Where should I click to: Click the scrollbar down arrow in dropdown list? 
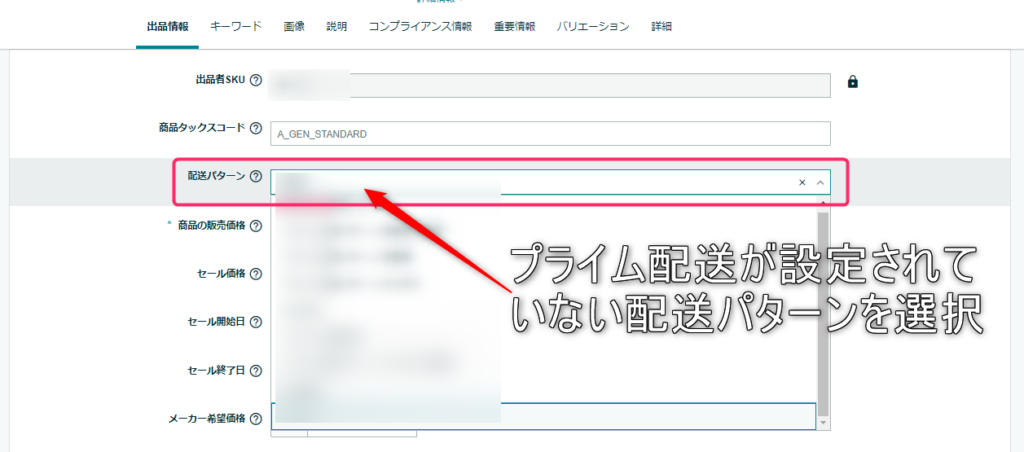pos(823,423)
